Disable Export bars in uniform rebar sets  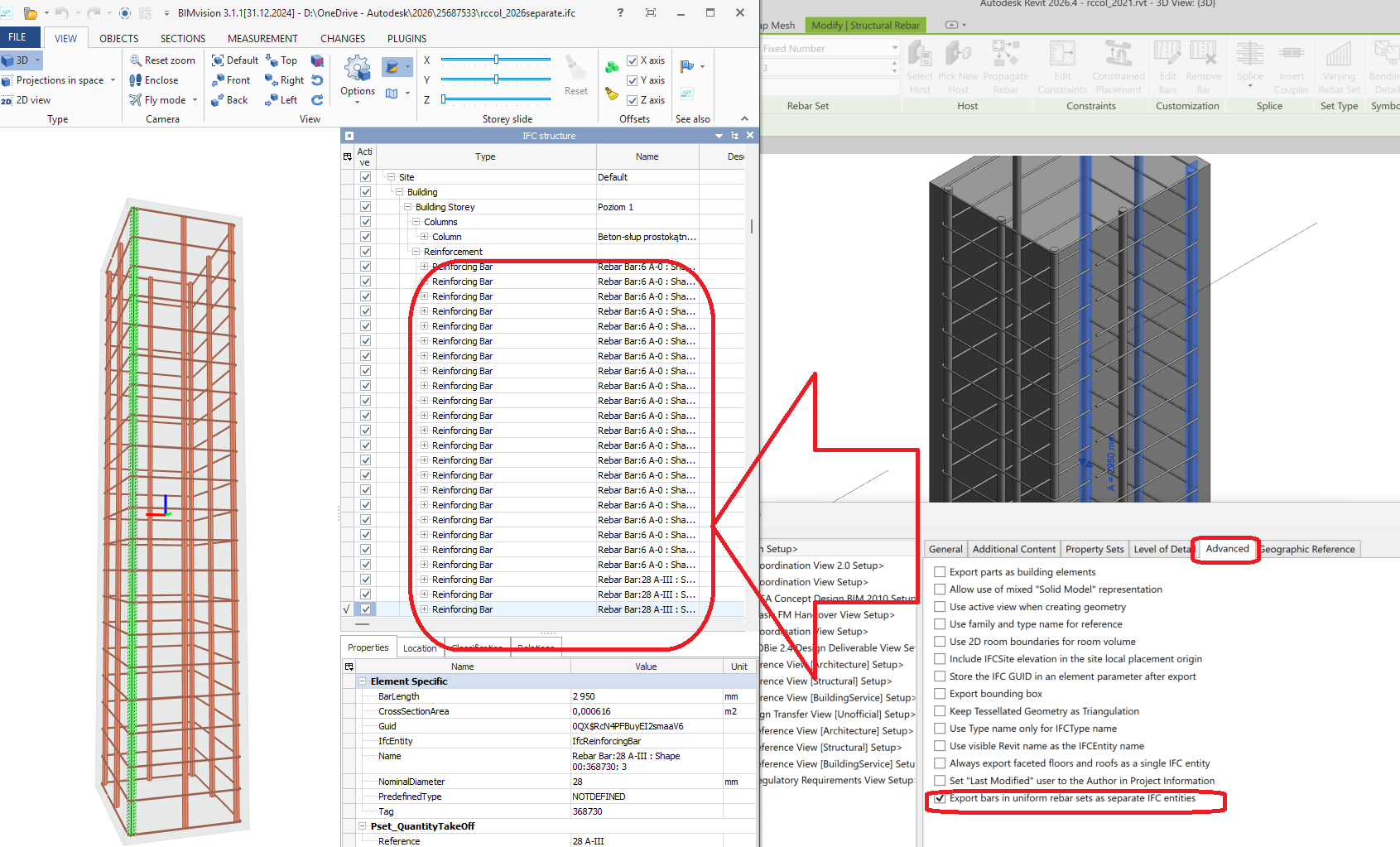(x=940, y=799)
